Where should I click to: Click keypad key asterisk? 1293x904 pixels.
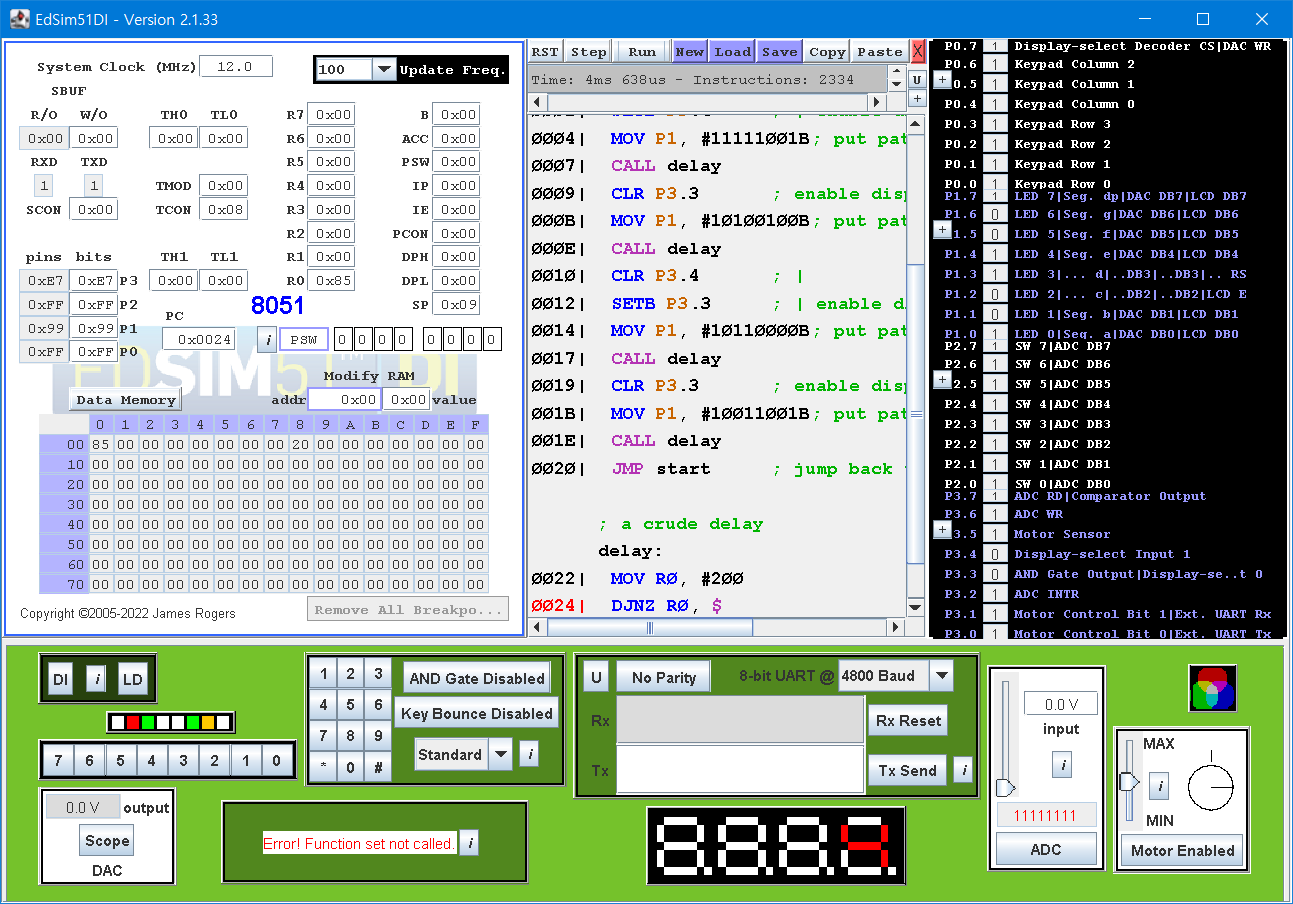[322, 767]
